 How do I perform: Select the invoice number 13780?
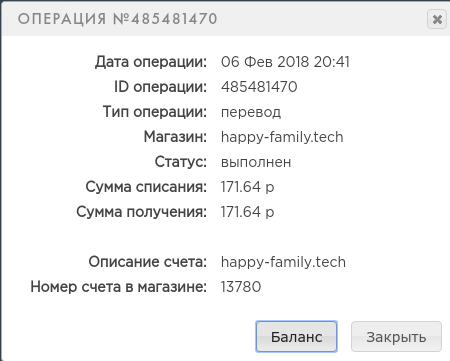point(241,287)
